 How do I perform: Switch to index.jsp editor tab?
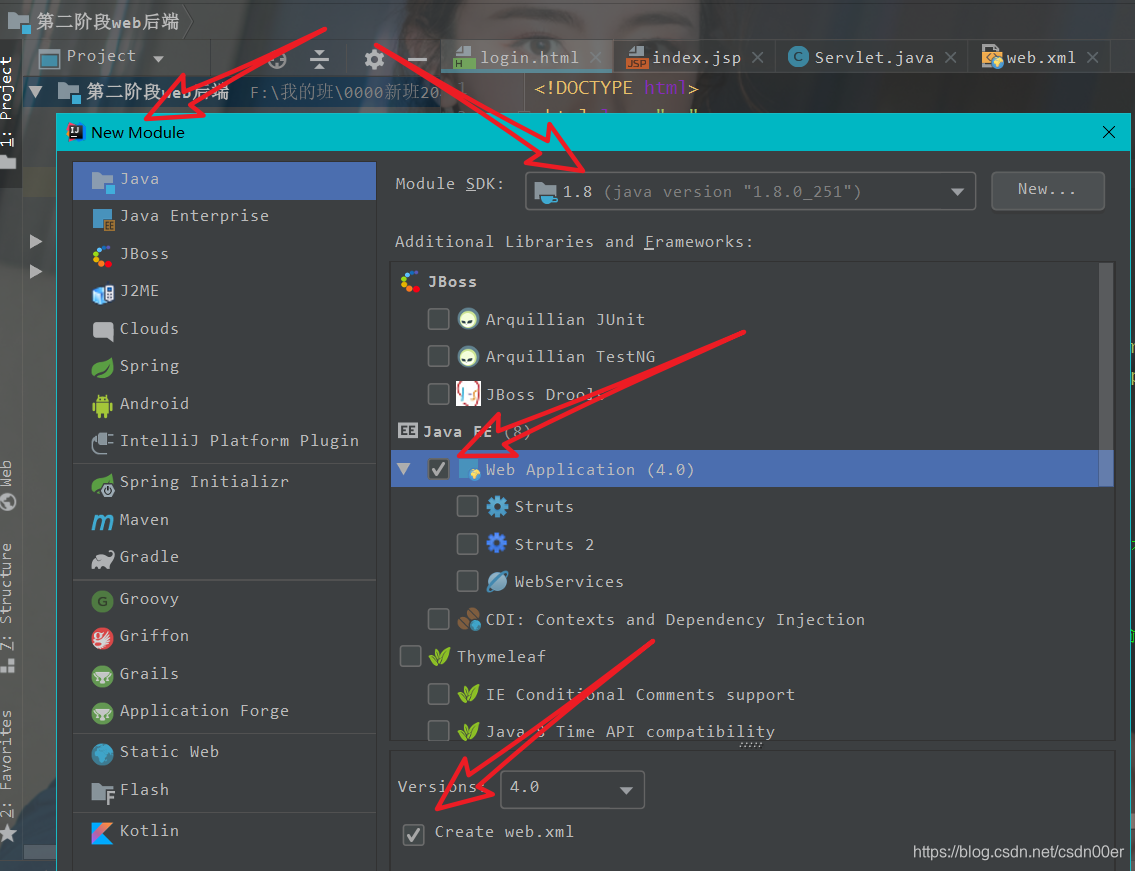(696, 57)
